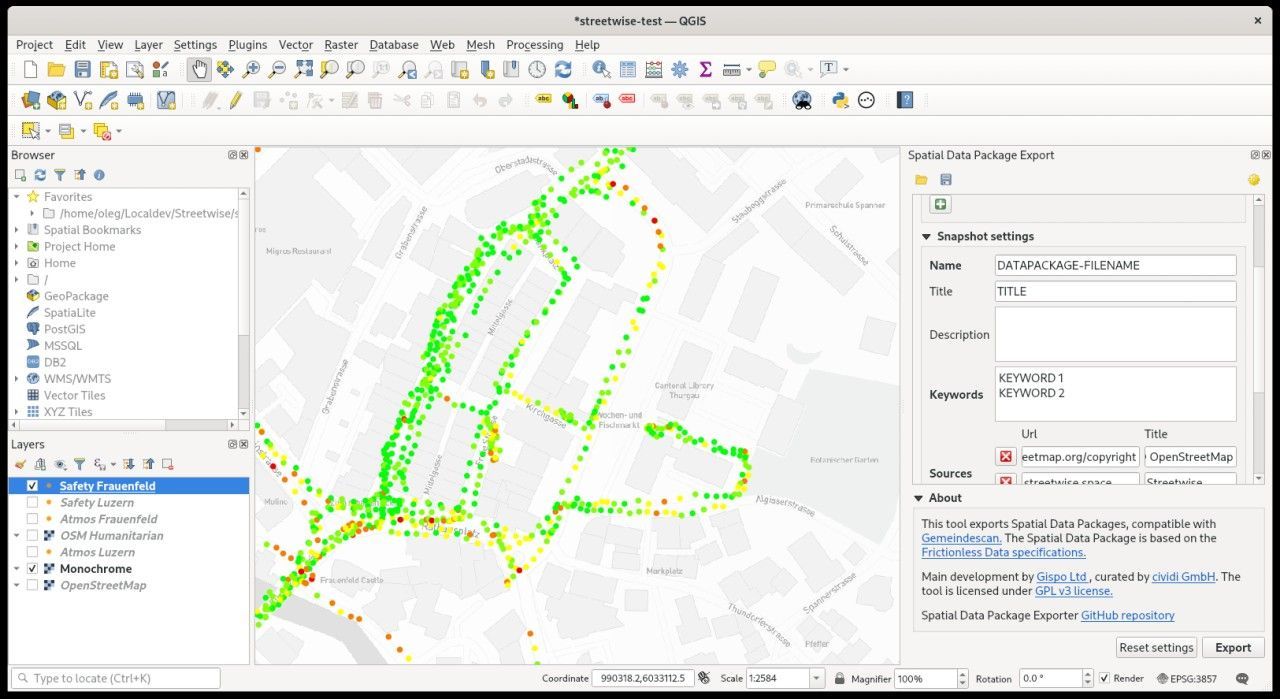
Task: Open the messages speech bubble in status bar
Action: point(1241,678)
